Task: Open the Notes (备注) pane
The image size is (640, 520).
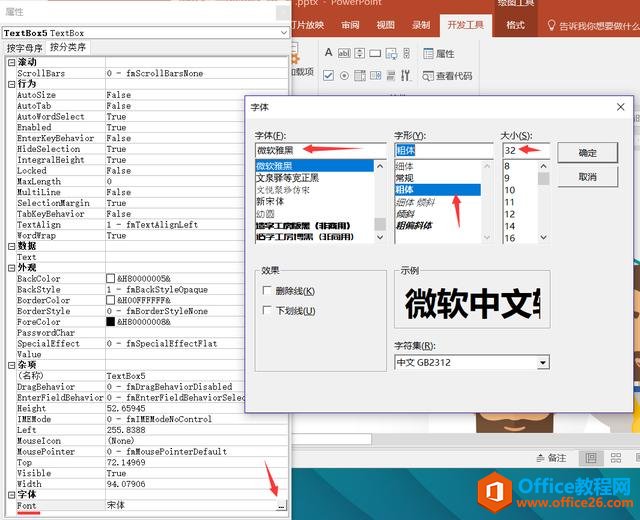Action: pos(551,458)
